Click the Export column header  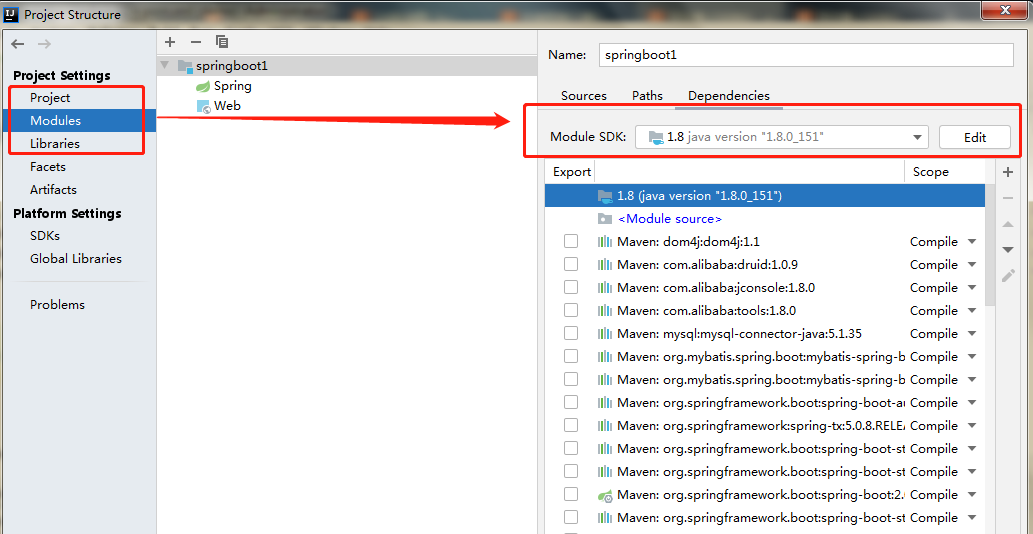tap(572, 172)
